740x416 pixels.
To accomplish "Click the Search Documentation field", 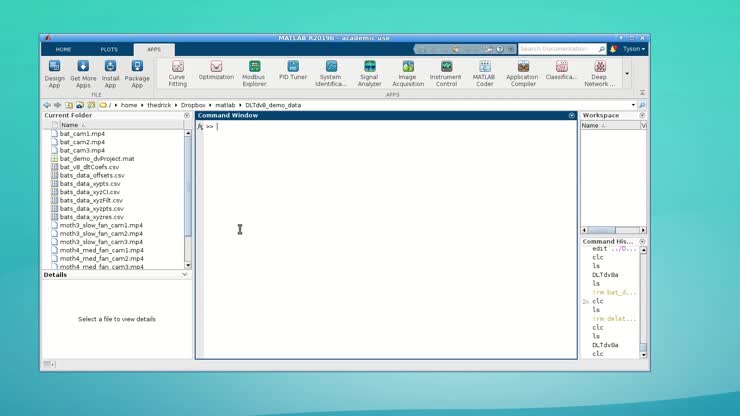I will point(558,48).
